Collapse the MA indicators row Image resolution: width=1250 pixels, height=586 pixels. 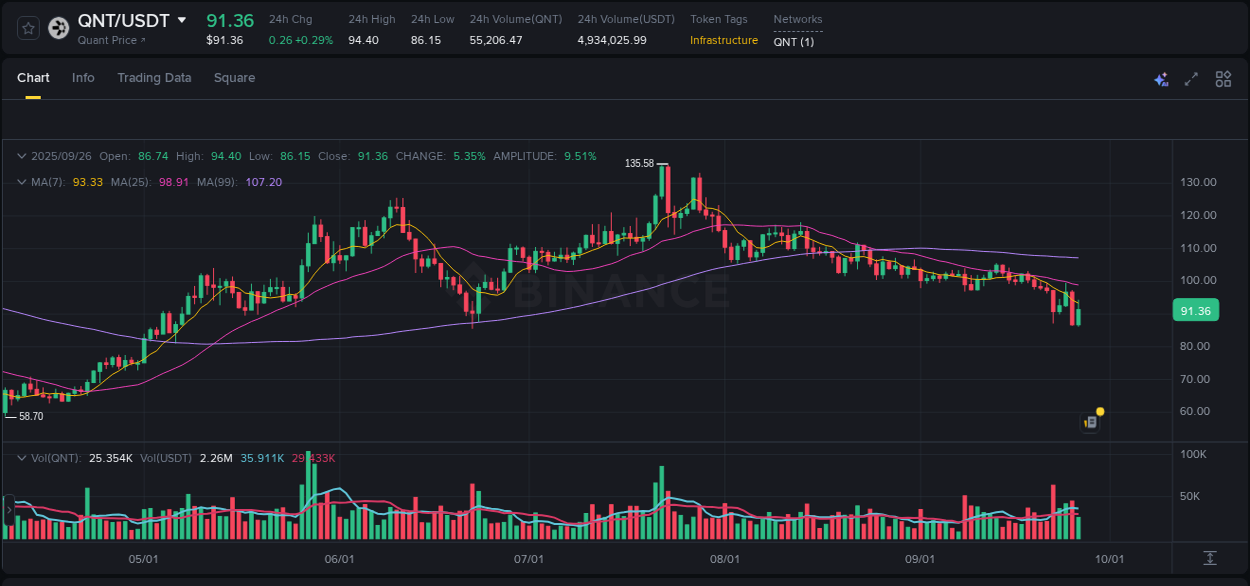[x=20, y=182]
